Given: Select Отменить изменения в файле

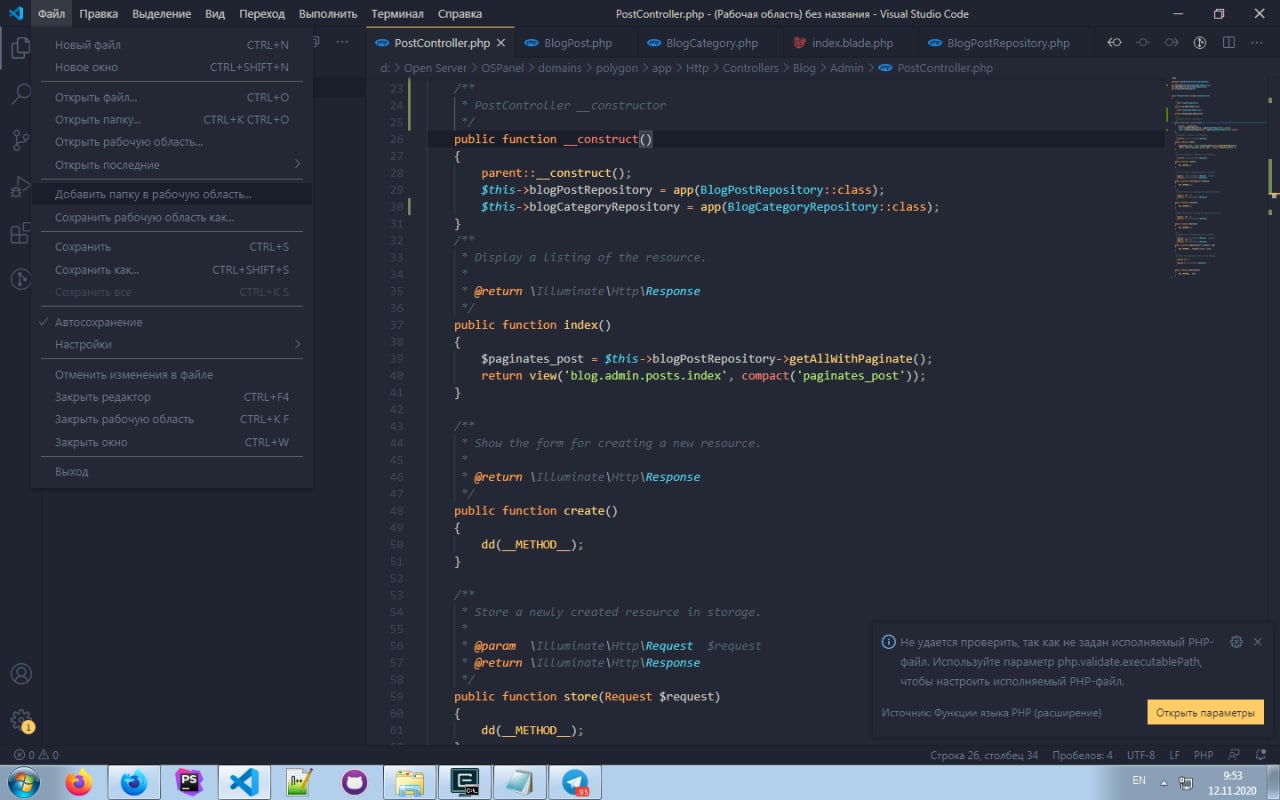Looking at the screenshot, I should point(172,374).
